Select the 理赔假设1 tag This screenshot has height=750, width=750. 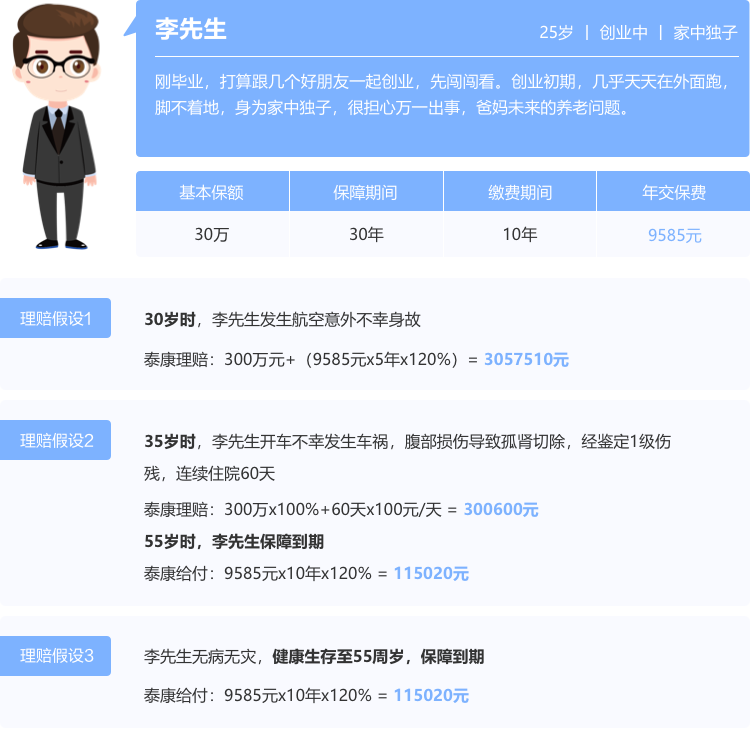(55, 318)
